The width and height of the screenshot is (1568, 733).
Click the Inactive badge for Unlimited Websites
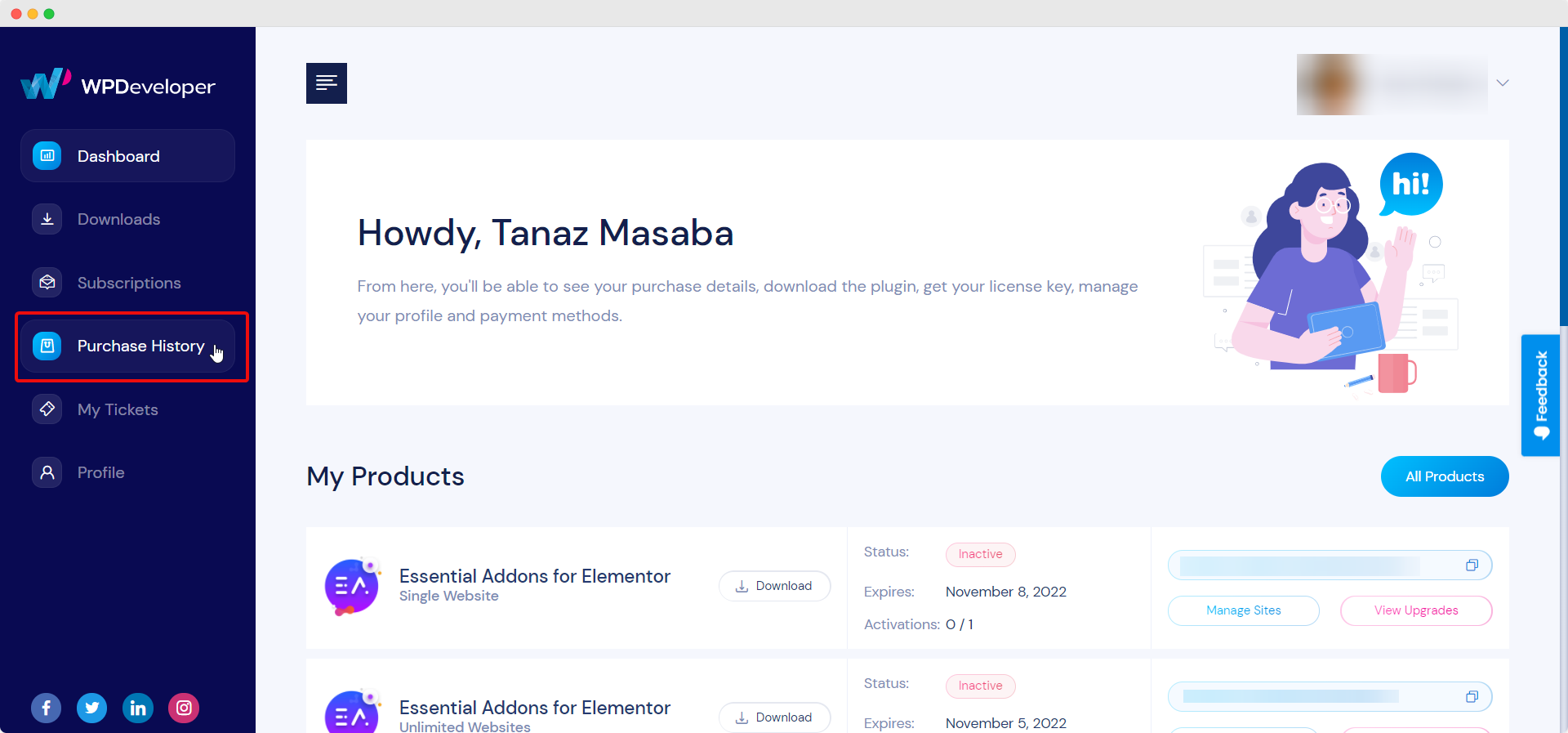click(x=980, y=686)
